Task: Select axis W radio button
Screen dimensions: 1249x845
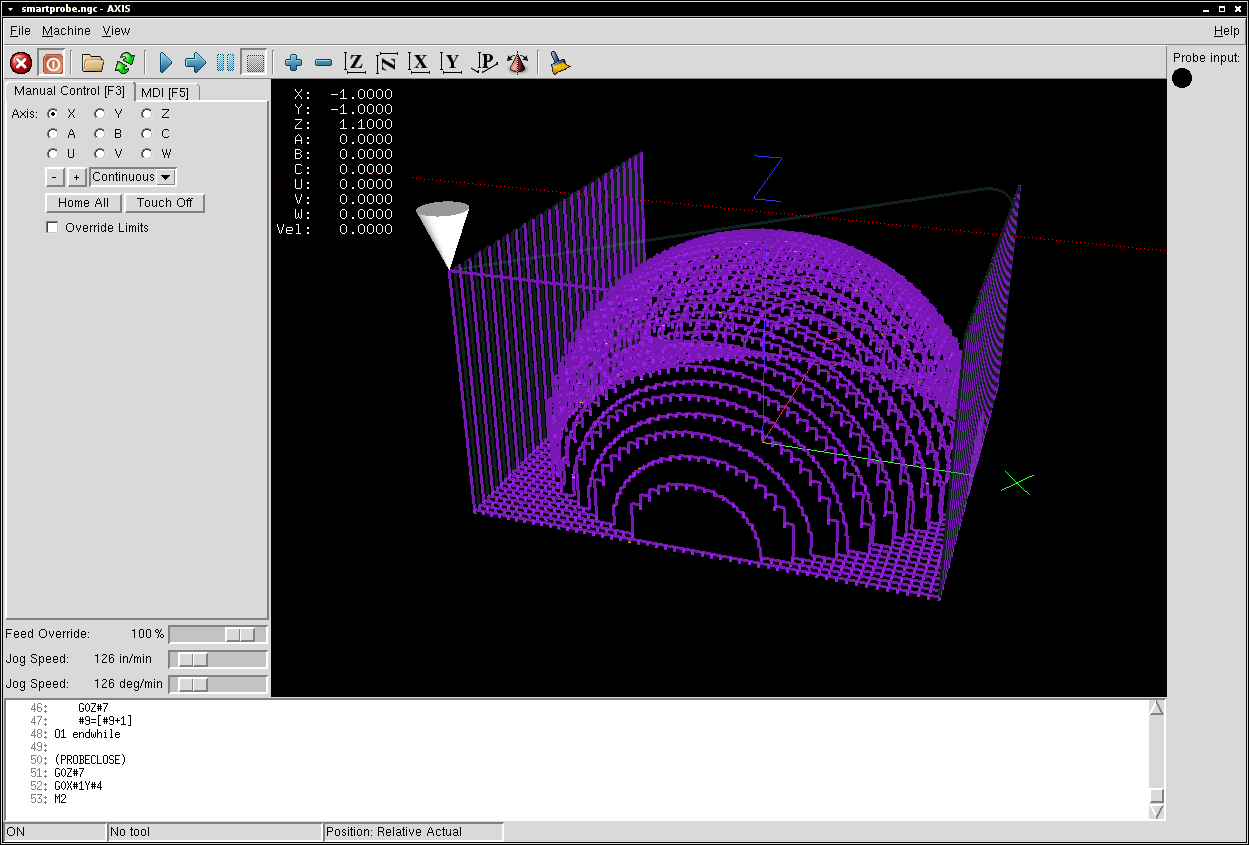Action: click(x=147, y=154)
